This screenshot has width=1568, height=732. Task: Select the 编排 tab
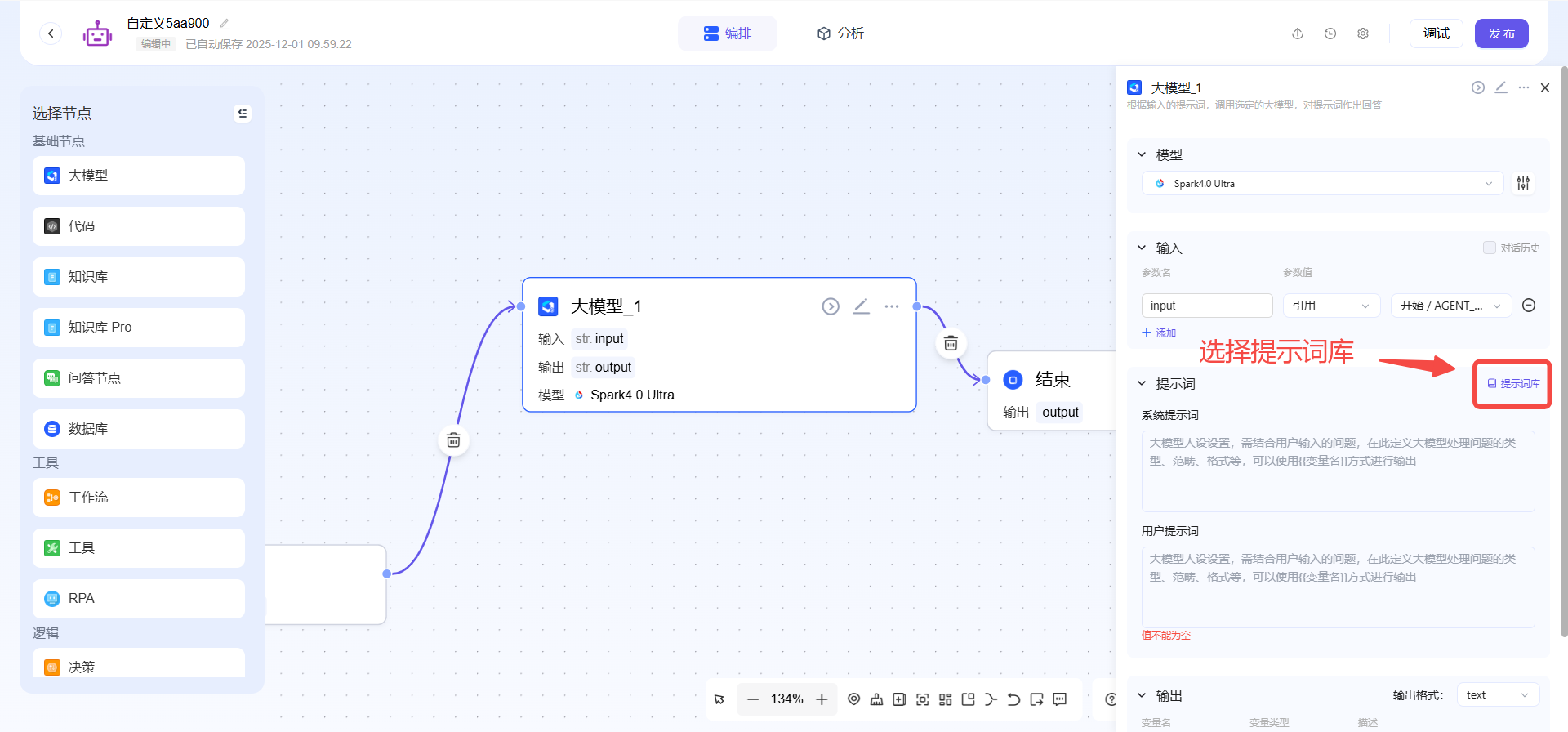(727, 33)
